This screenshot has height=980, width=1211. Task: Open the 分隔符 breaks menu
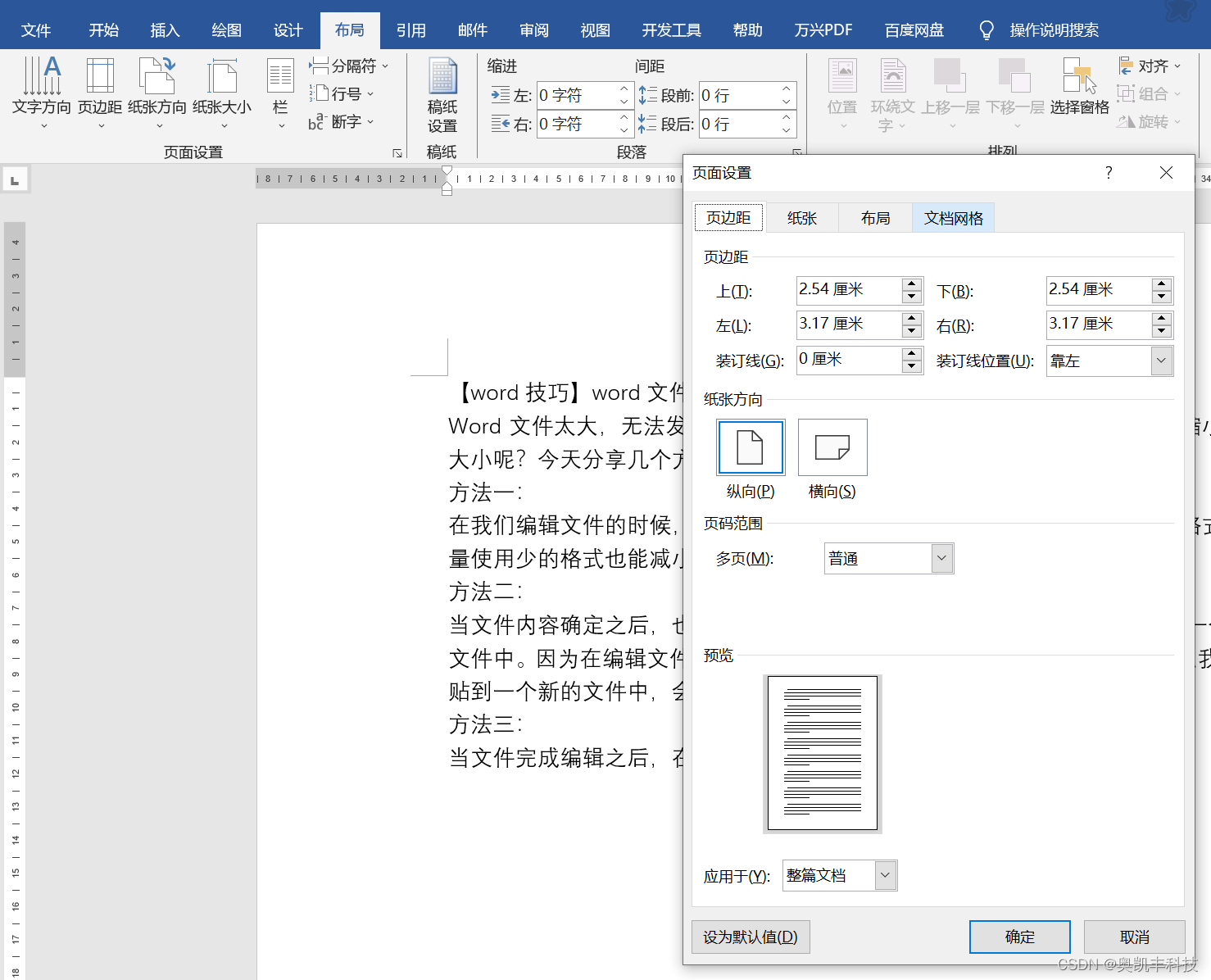pos(348,66)
